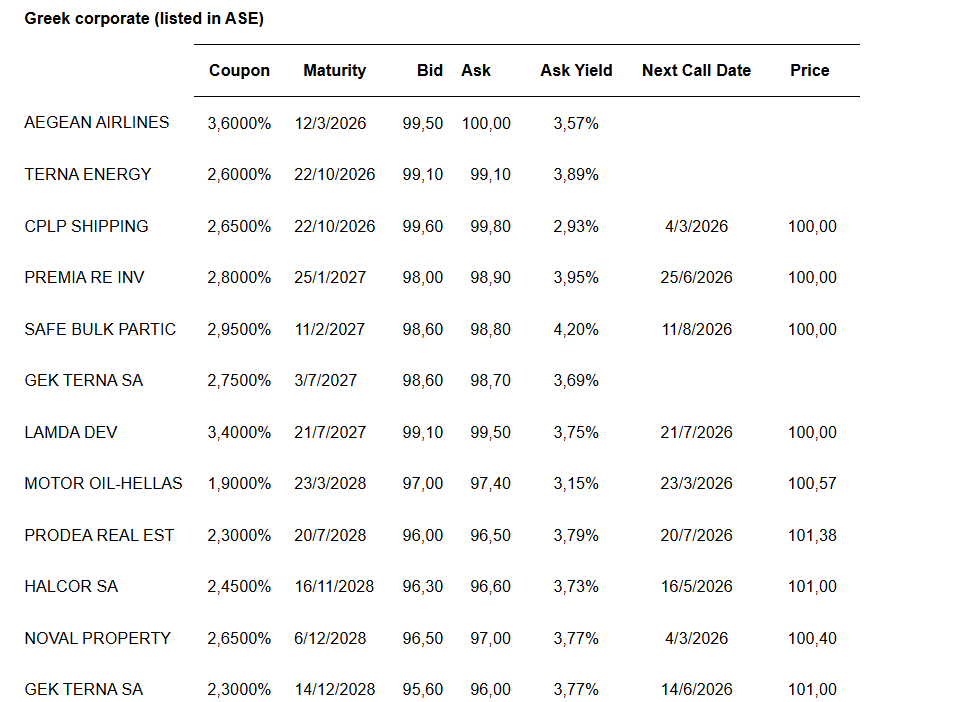The height and width of the screenshot is (702, 977).
Task: Click the Maturity column header
Action: coord(334,71)
